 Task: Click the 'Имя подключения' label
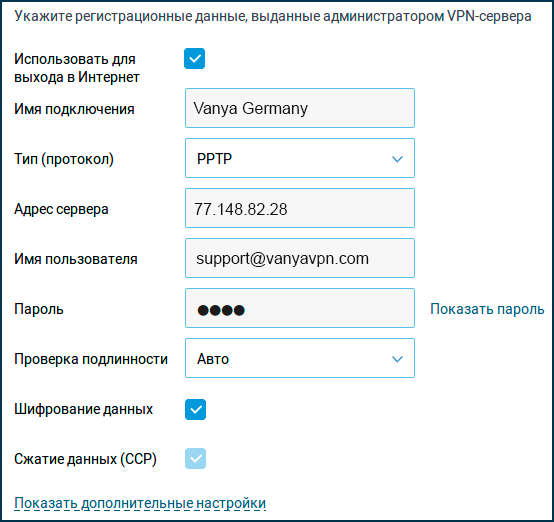(74, 109)
